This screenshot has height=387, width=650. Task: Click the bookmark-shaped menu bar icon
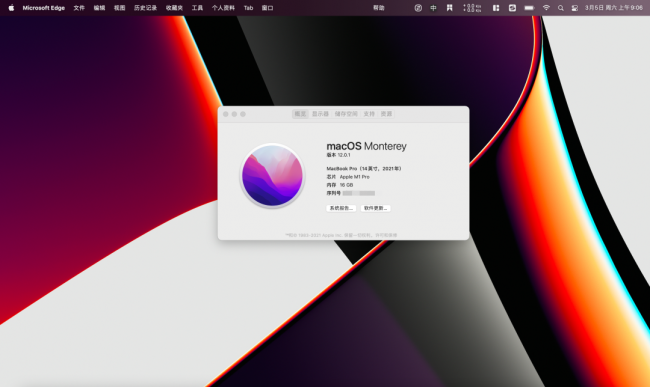[x=449, y=8]
